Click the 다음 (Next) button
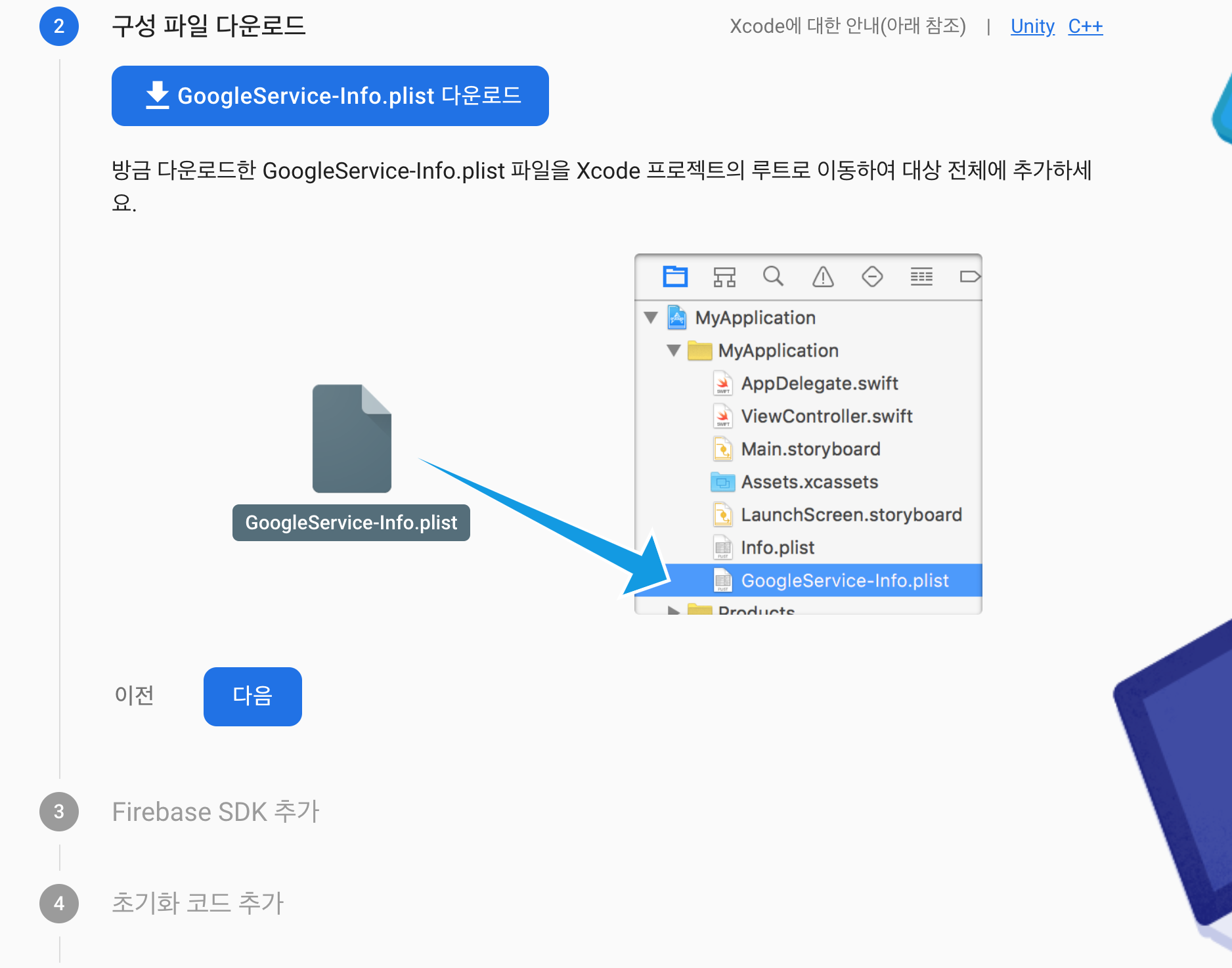1232x968 pixels. (x=253, y=696)
